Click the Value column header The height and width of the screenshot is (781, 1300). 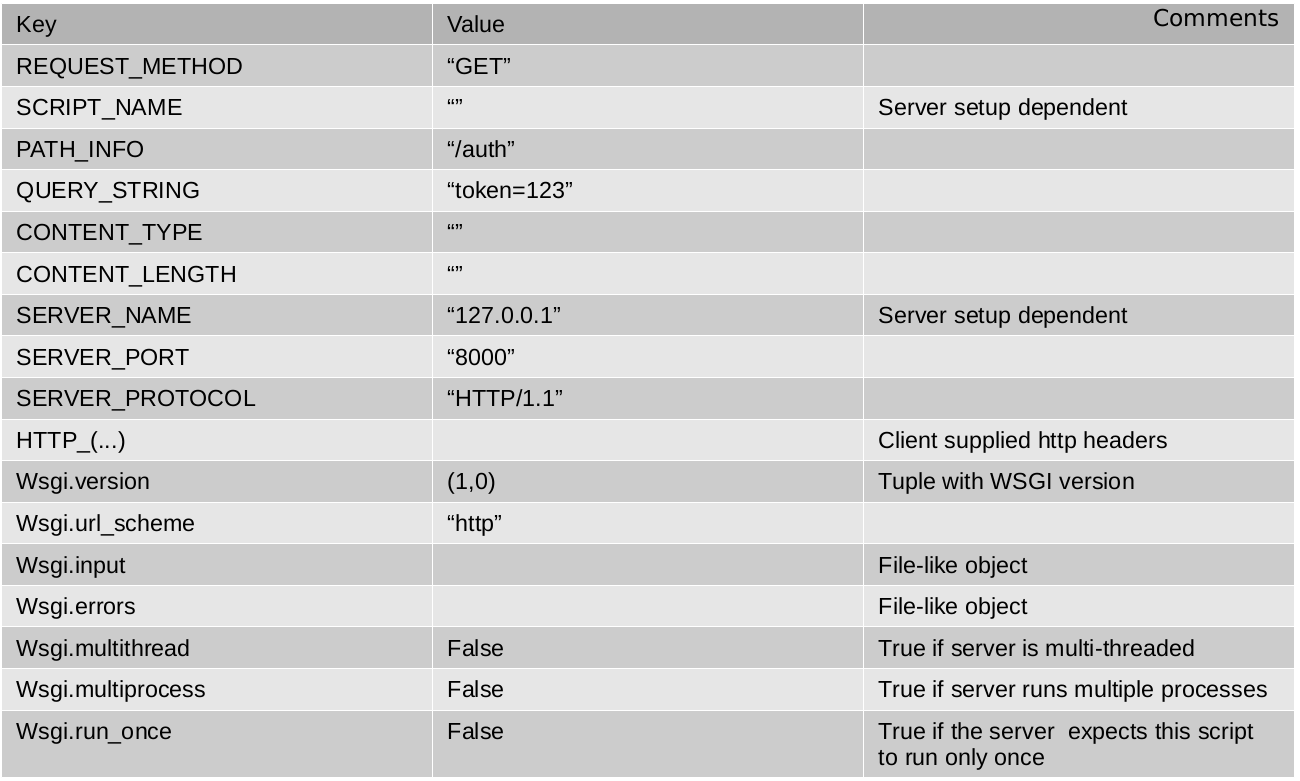tap(475, 24)
